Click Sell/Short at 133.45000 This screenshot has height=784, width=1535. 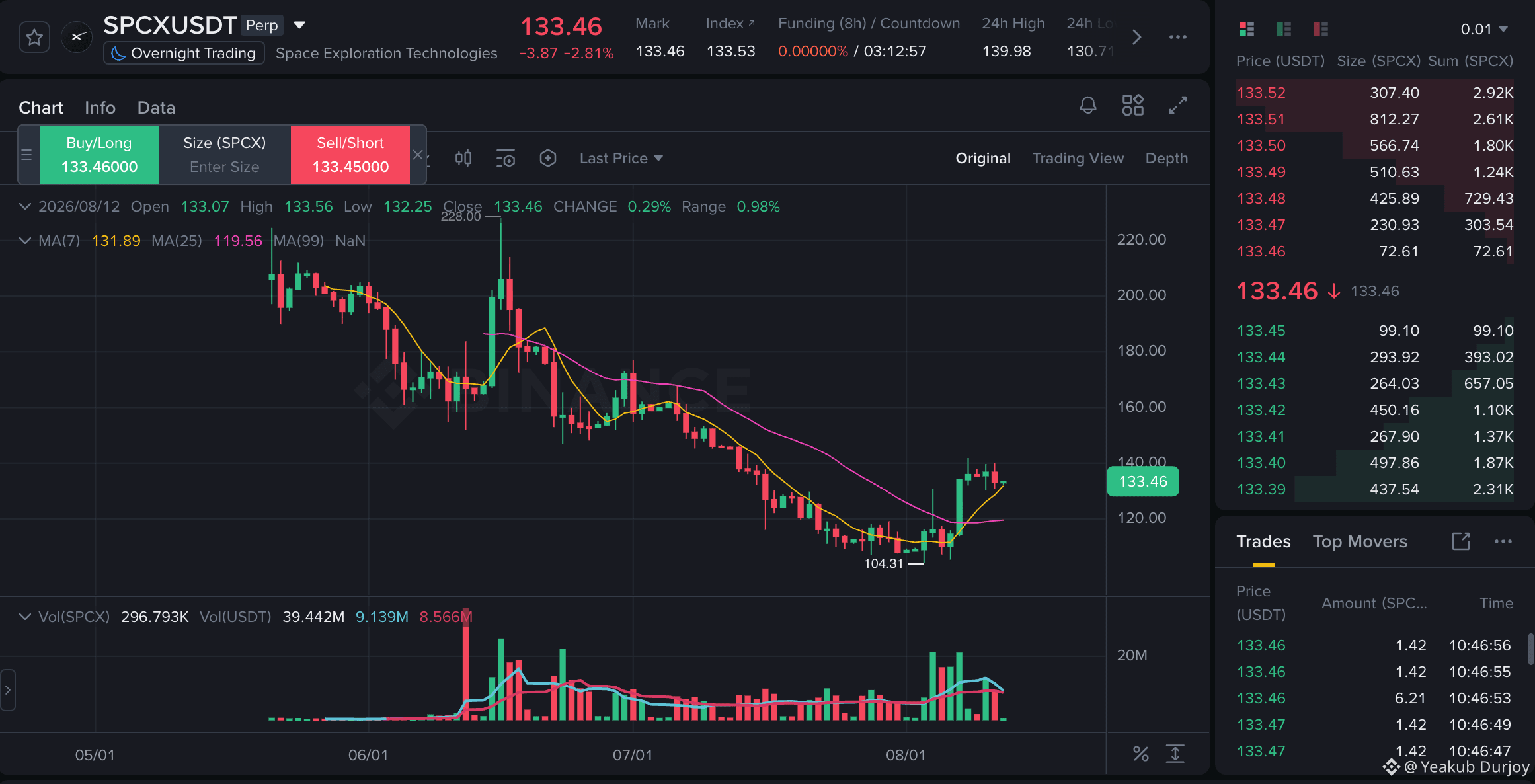pyautogui.click(x=350, y=155)
